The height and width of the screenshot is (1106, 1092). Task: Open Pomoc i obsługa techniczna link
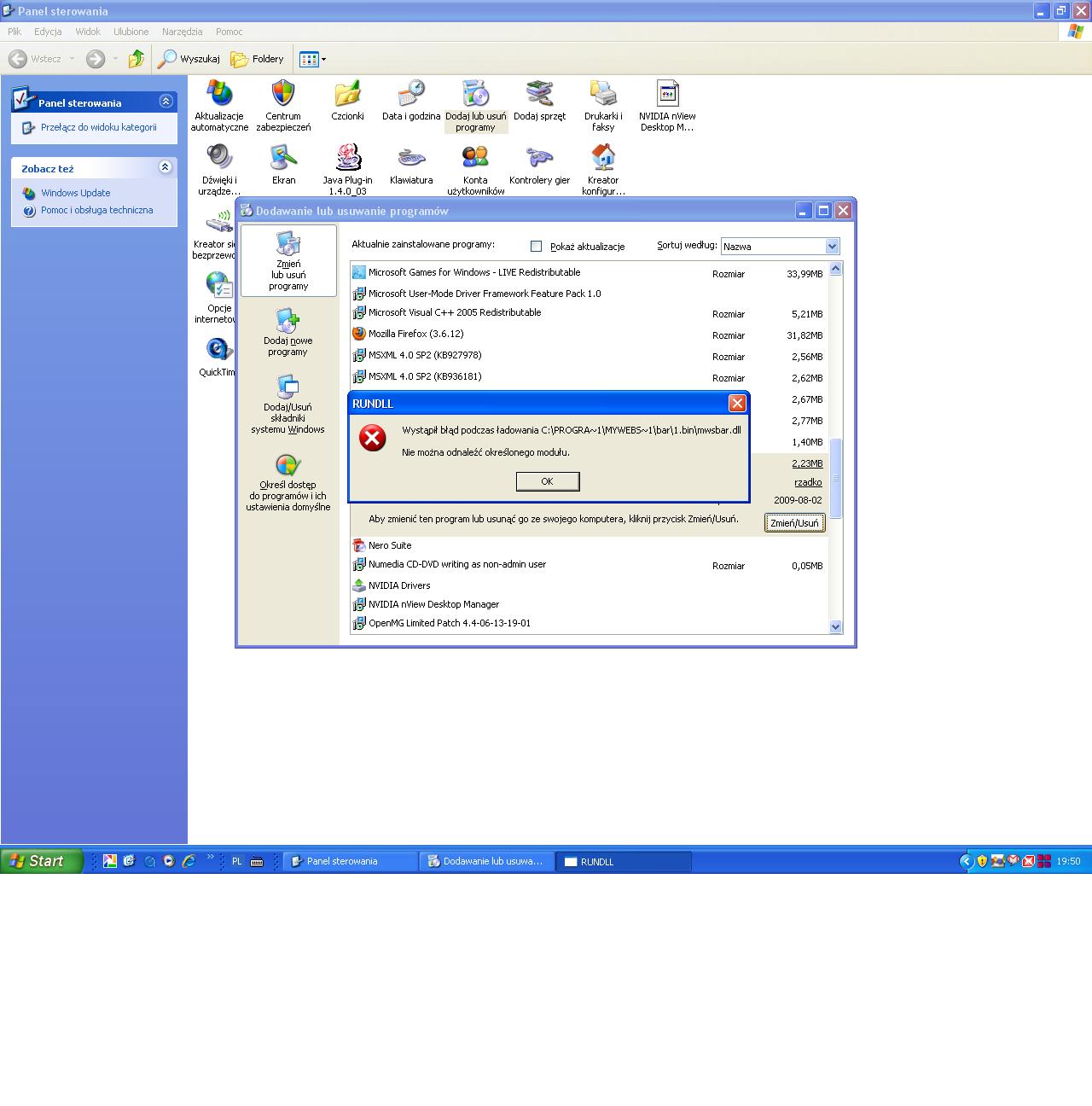[97, 210]
